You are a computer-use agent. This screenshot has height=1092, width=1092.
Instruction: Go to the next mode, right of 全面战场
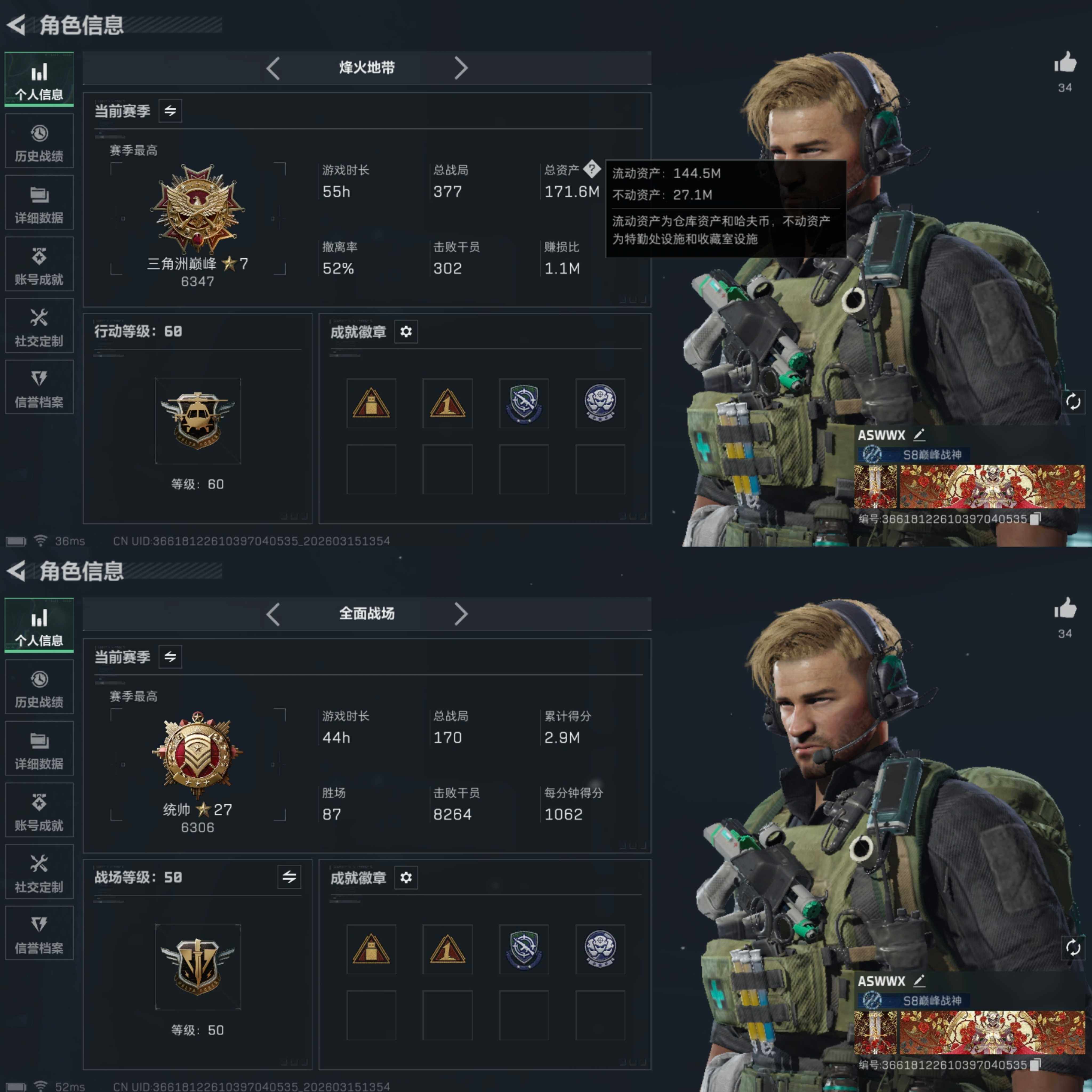[461, 614]
